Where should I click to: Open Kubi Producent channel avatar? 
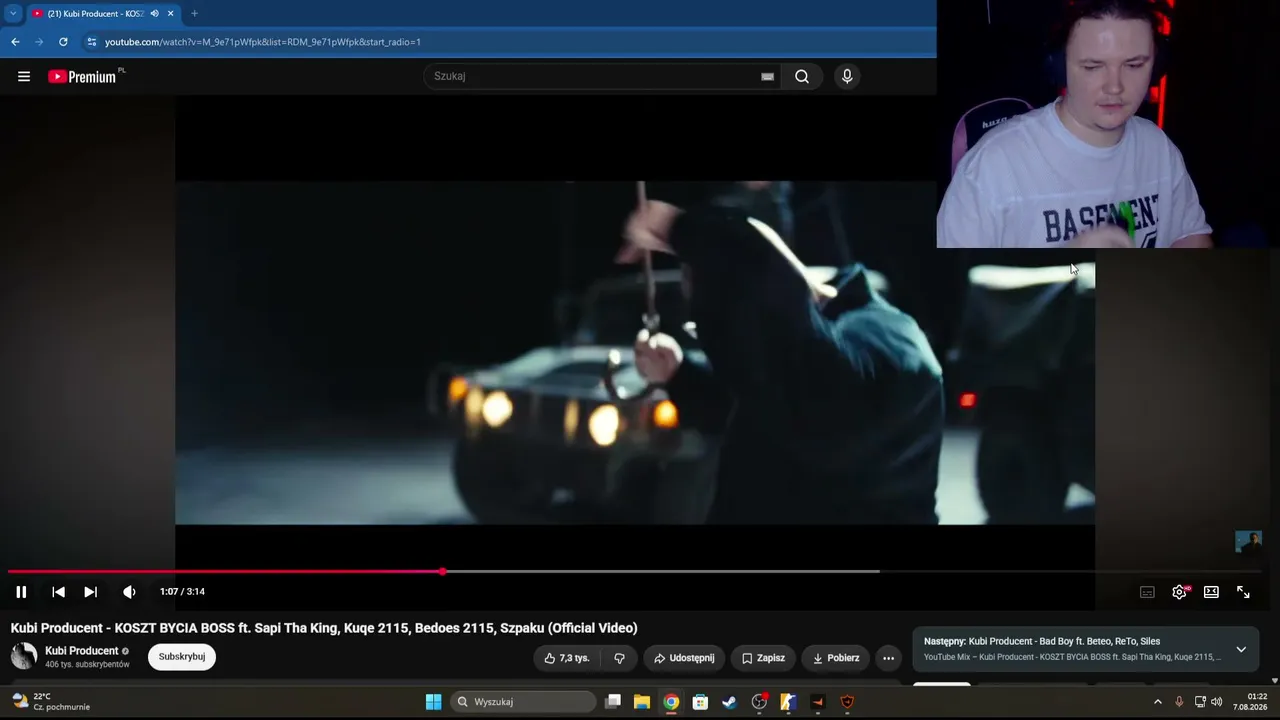[24, 657]
